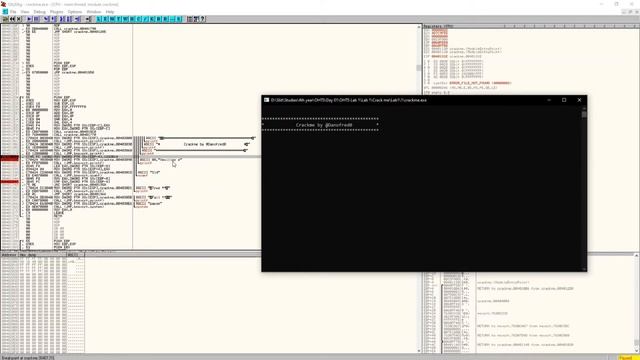Click the Trace into toolbar icon
Image resolution: width=640 pixels, height=360 pixels.
[61, 19]
